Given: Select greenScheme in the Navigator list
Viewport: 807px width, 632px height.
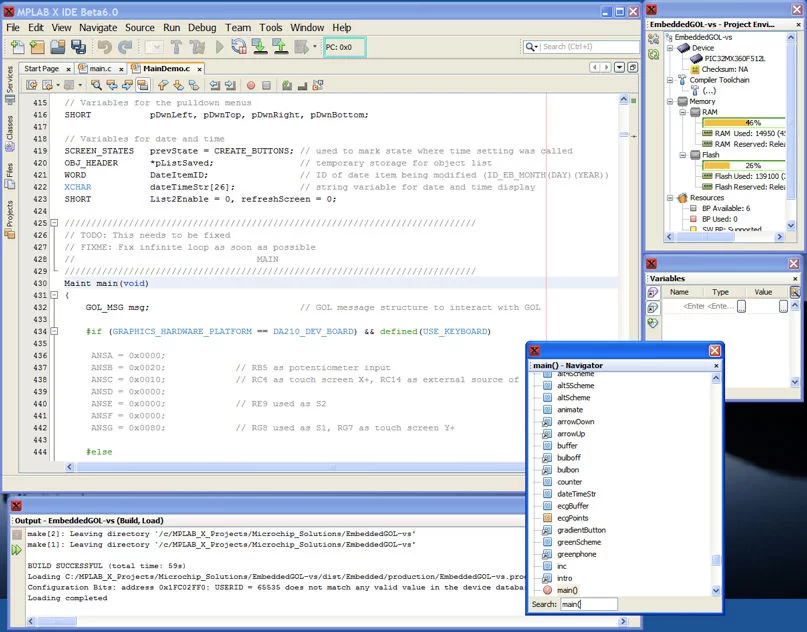Looking at the screenshot, I should 578,542.
